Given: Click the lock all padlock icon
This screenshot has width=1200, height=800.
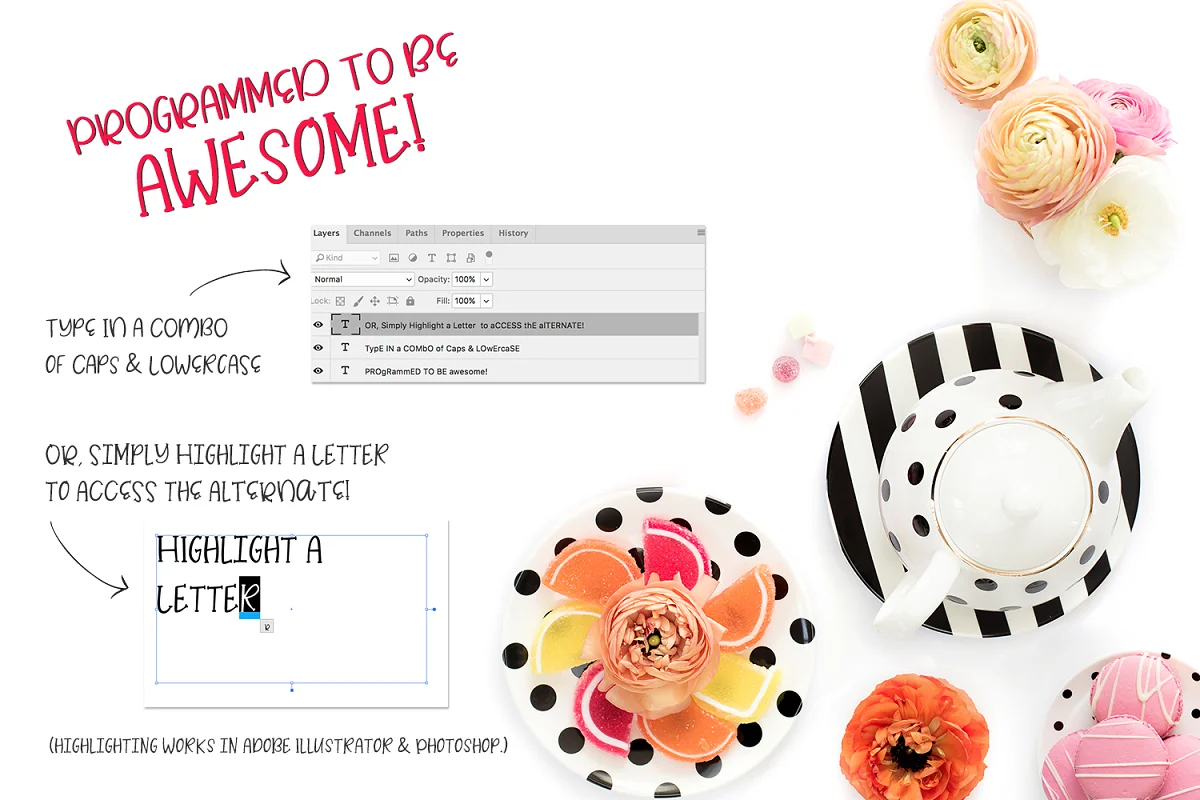Looking at the screenshot, I should click(410, 301).
